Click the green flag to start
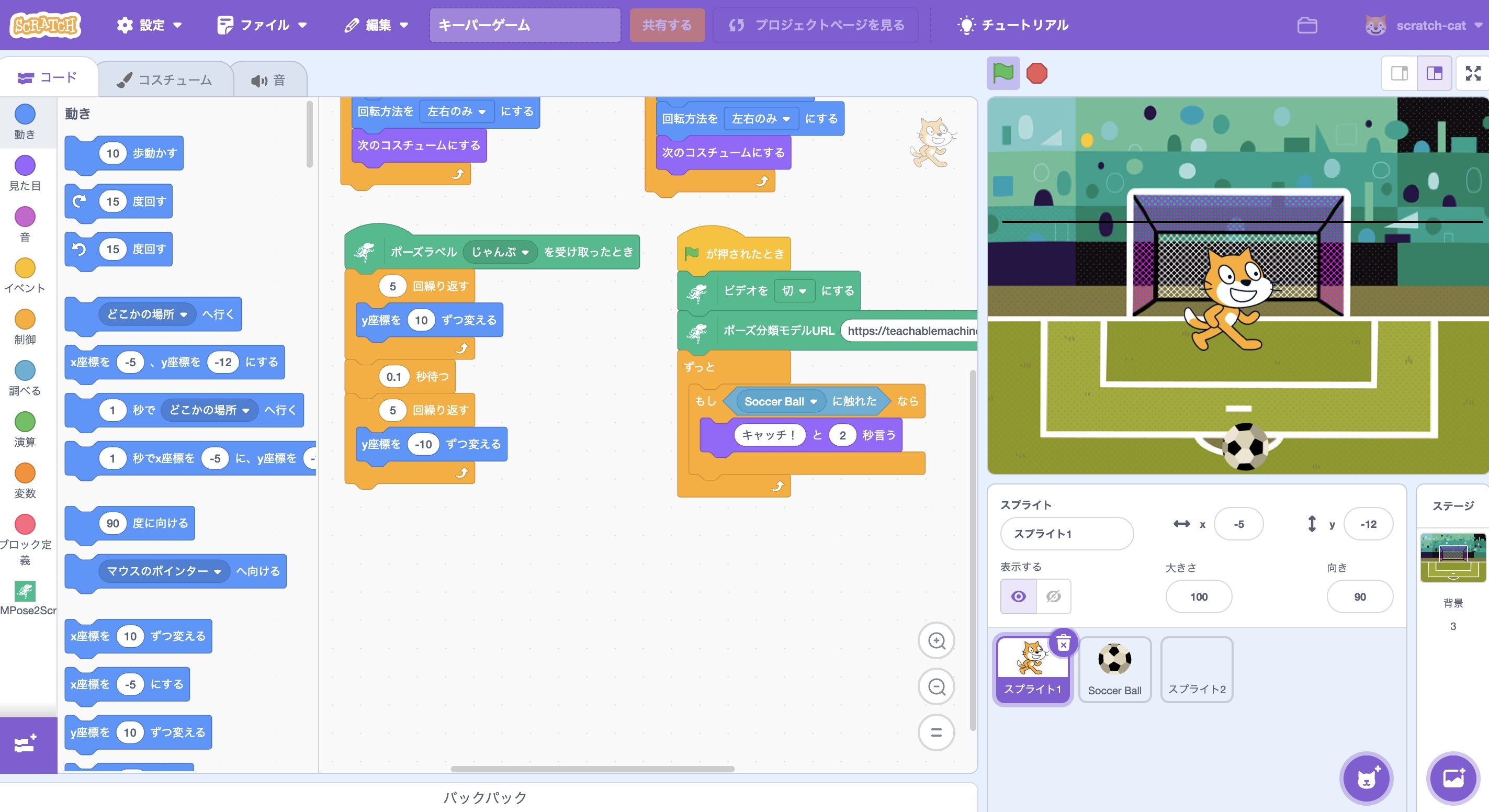Image resolution: width=1489 pixels, height=812 pixels. tap(1003, 73)
